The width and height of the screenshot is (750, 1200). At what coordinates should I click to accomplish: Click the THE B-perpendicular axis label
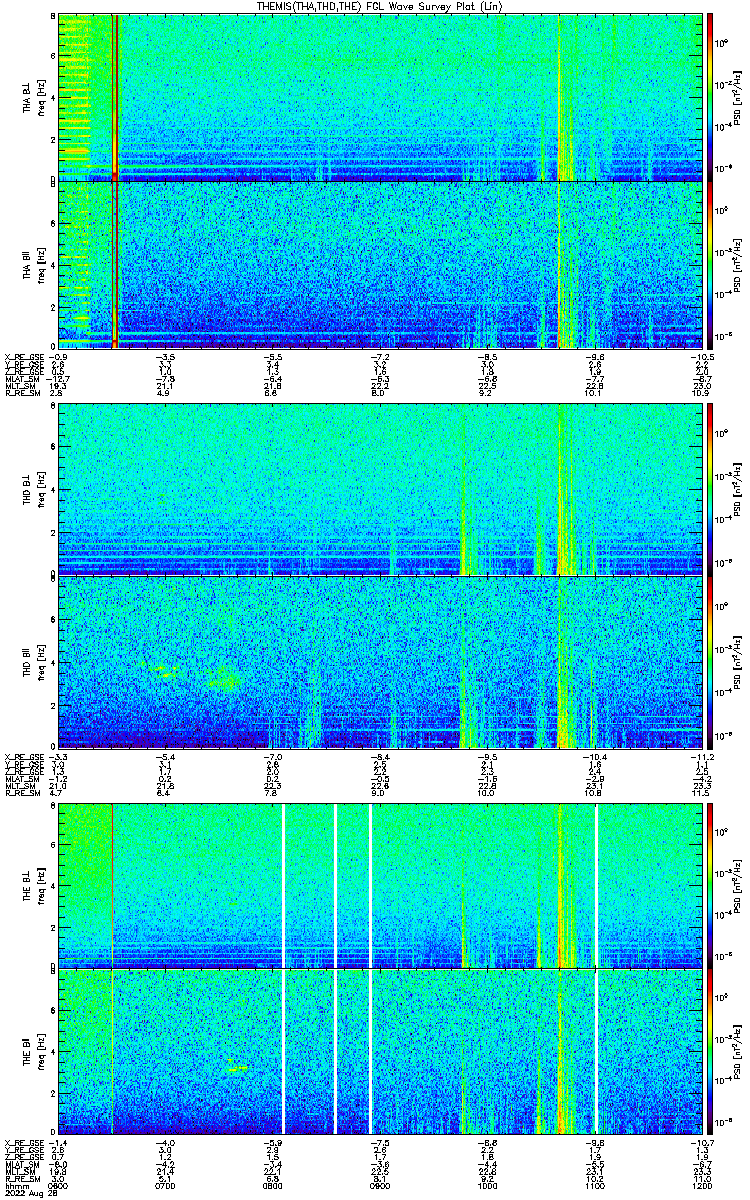28,886
